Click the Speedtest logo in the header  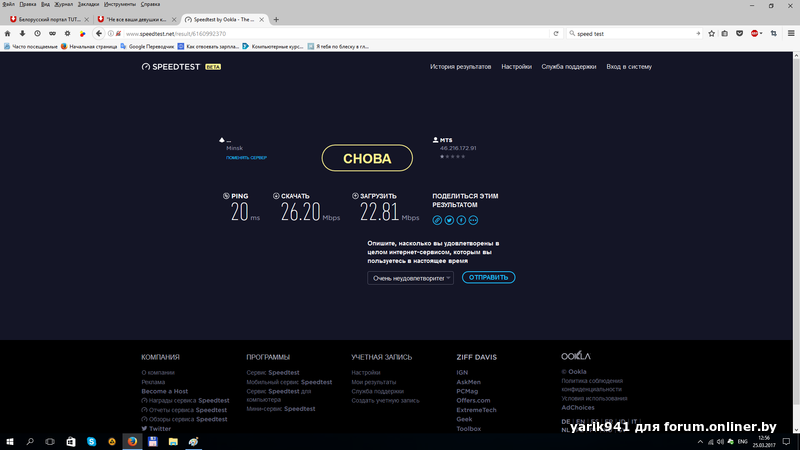pyautogui.click(x=180, y=67)
